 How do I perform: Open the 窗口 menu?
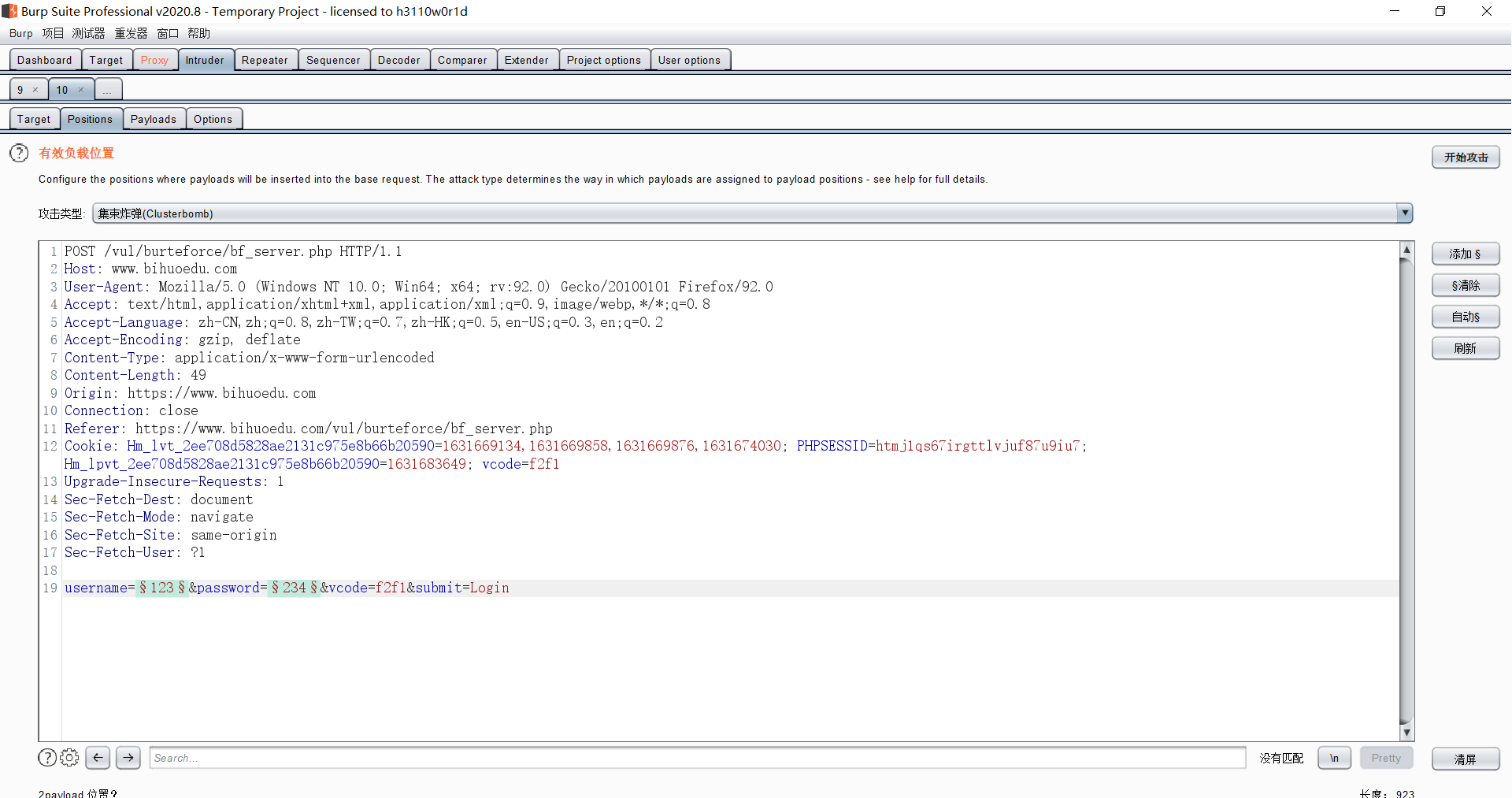[168, 33]
